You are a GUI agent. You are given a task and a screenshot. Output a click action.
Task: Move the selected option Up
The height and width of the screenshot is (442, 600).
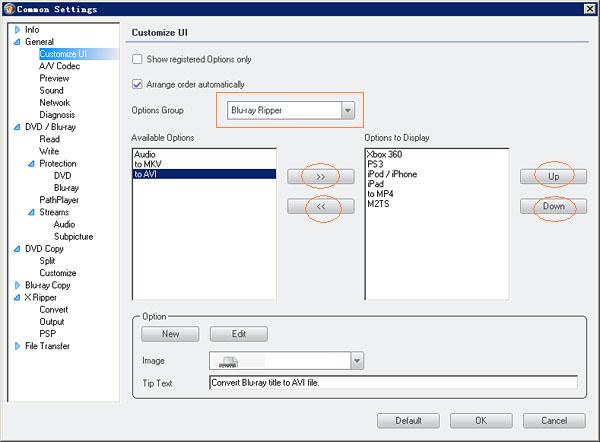click(x=553, y=177)
